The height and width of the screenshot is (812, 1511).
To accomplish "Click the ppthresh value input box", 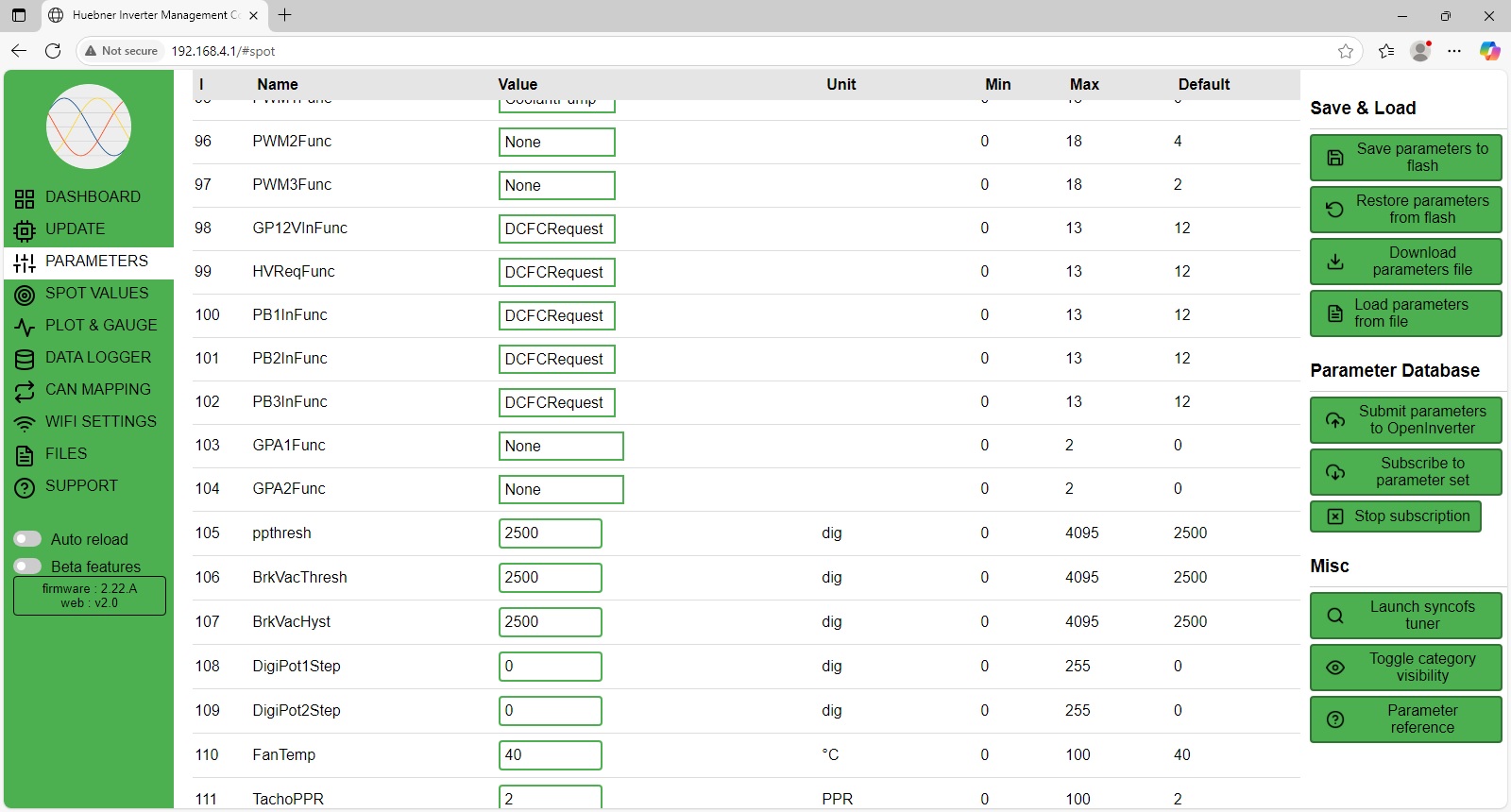I will [550, 533].
